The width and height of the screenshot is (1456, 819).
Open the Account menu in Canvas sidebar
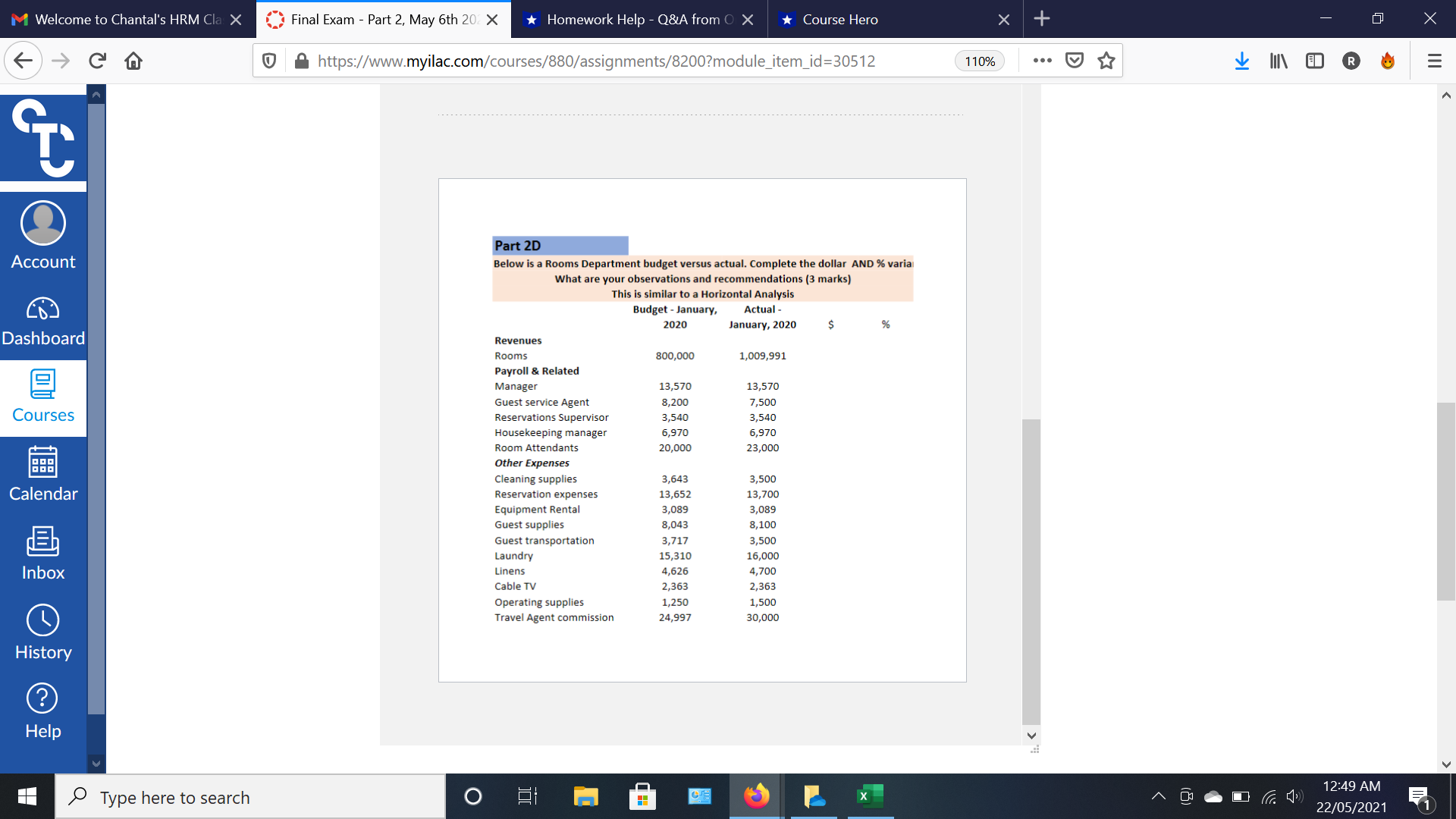(43, 235)
